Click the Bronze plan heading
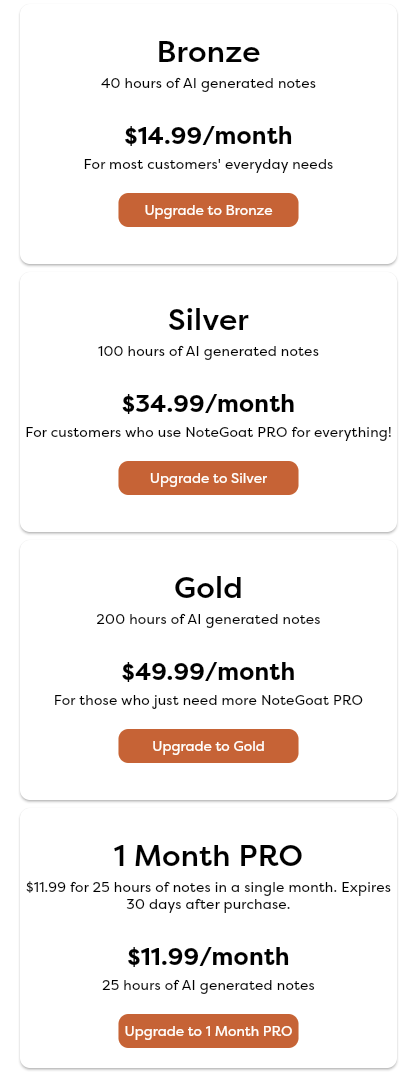Image resolution: width=413 pixels, height=1083 pixels. coord(209,52)
